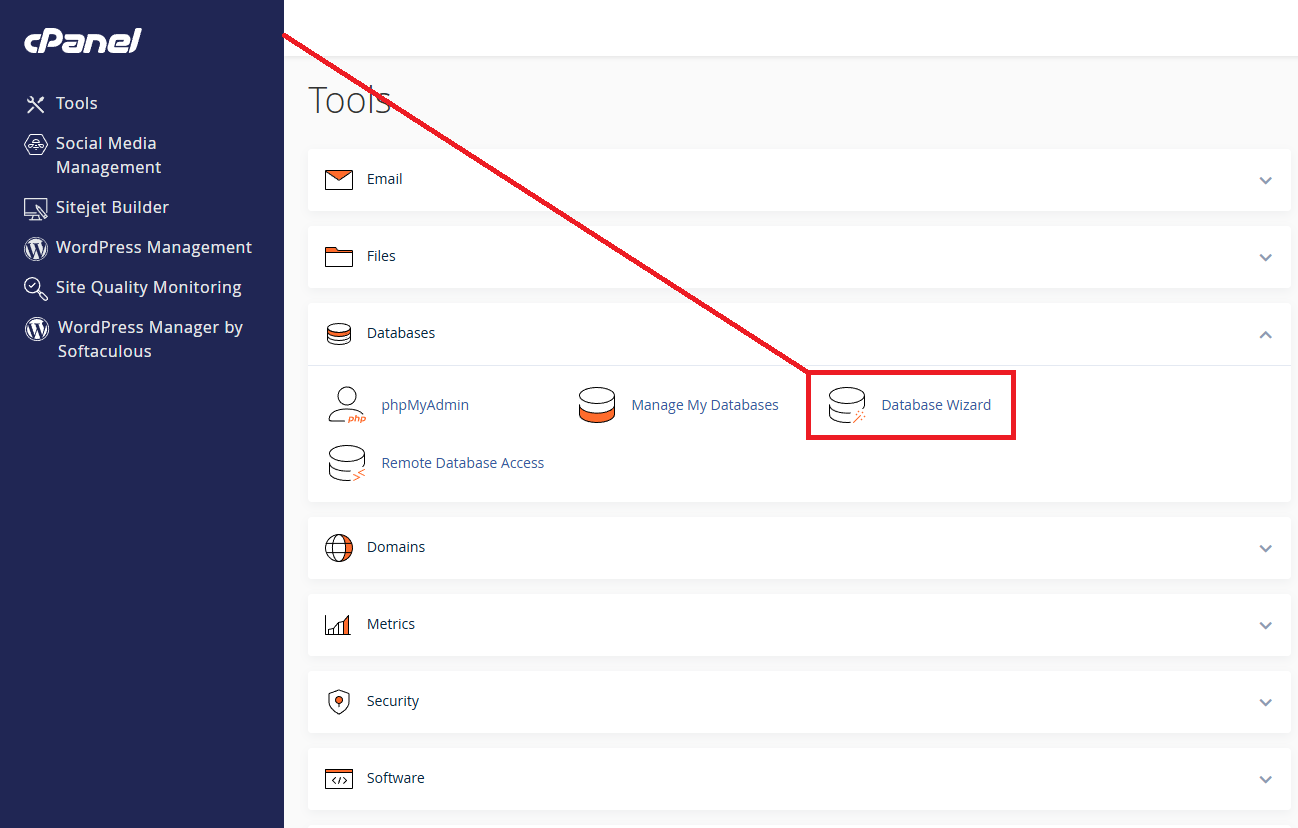This screenshot has width=1298, height=828.
Task: Expand the Metrics section chevron
Action: tap(1266, 626)
